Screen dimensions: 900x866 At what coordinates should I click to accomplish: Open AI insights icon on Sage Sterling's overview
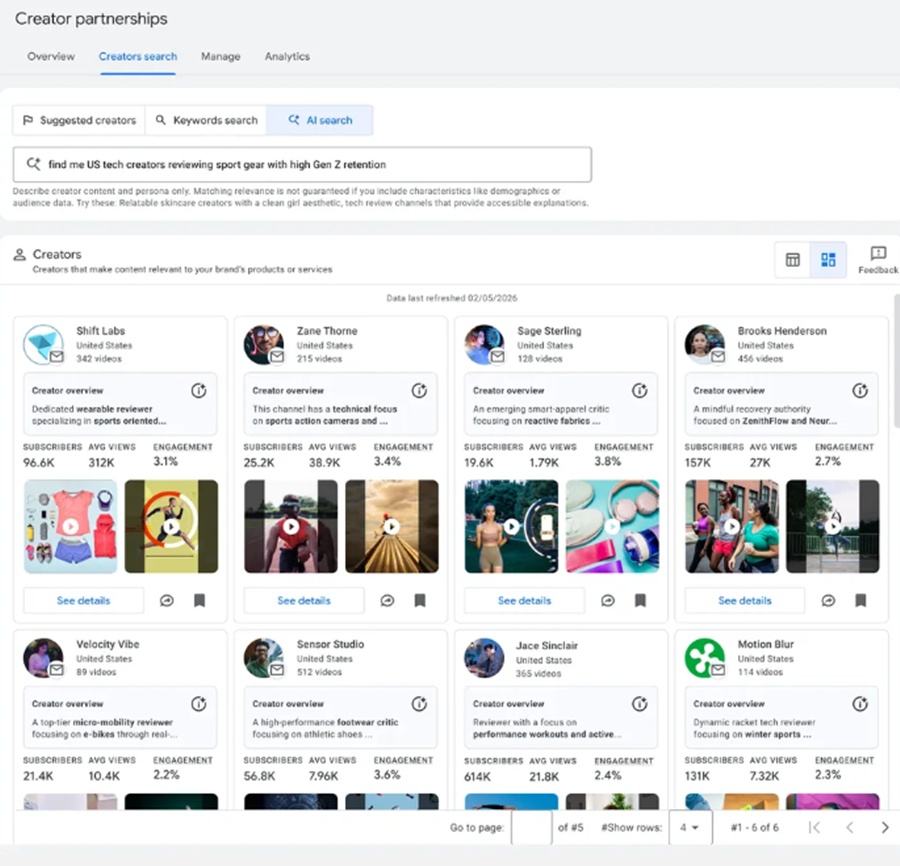click(x=639, y=391)
